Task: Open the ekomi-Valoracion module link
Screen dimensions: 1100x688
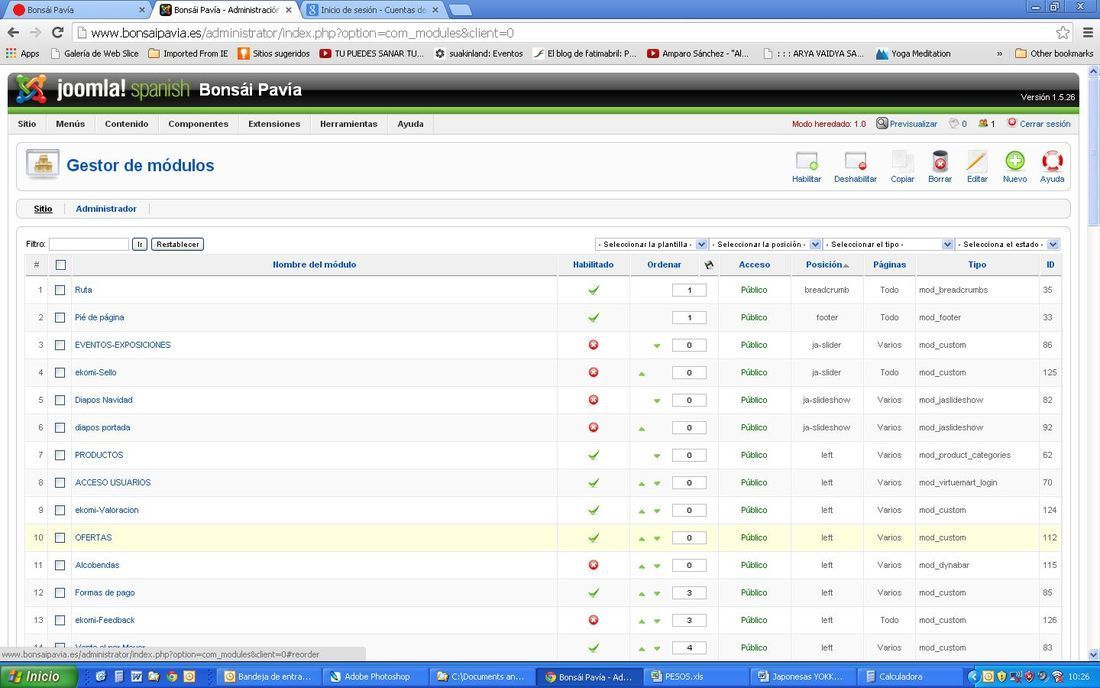Action: pos(107,510)
